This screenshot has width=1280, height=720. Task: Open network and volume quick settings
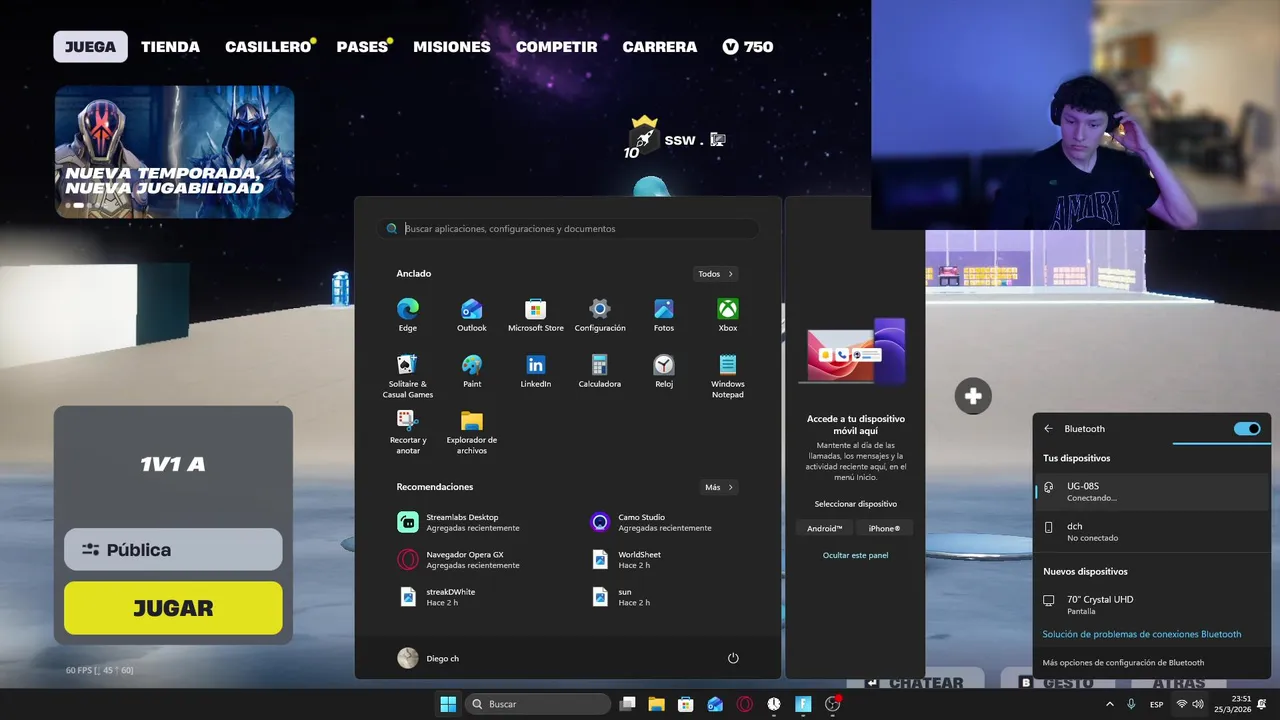(1190, 704)
